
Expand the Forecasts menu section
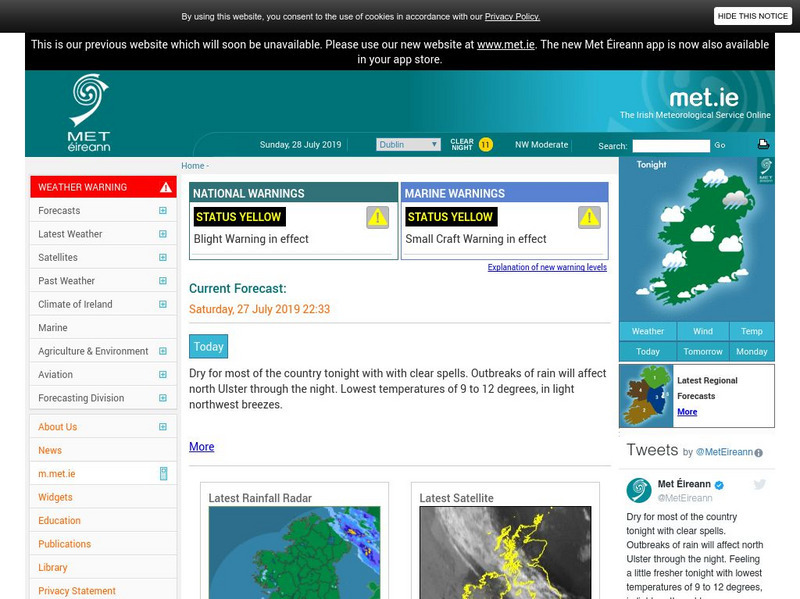pos(163,211)
